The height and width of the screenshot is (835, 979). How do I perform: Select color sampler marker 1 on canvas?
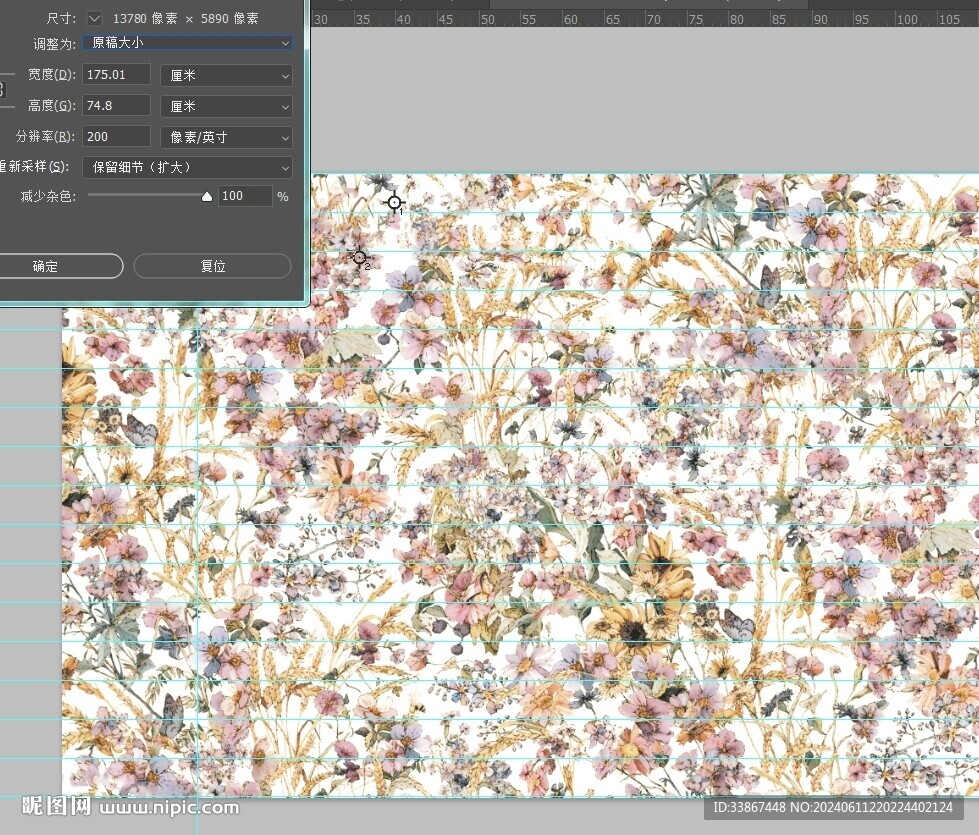coord(394,203)
